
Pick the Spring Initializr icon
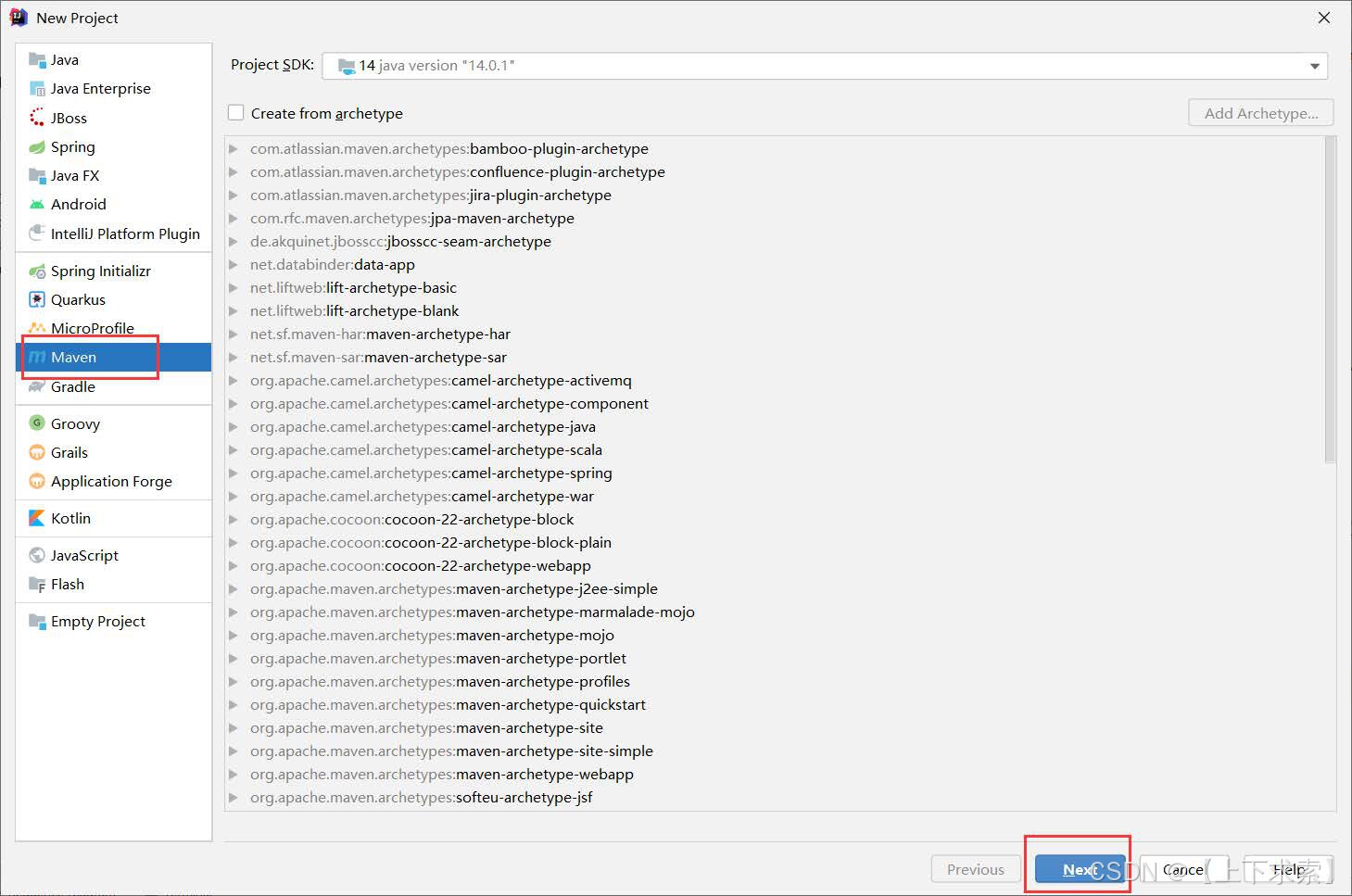pos(37,271)
